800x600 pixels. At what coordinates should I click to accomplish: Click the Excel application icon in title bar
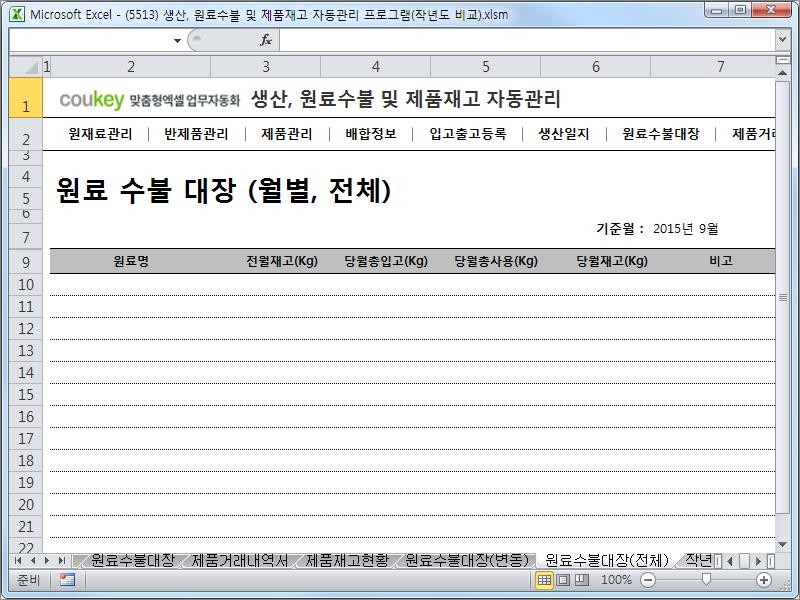tap(17, 14)
